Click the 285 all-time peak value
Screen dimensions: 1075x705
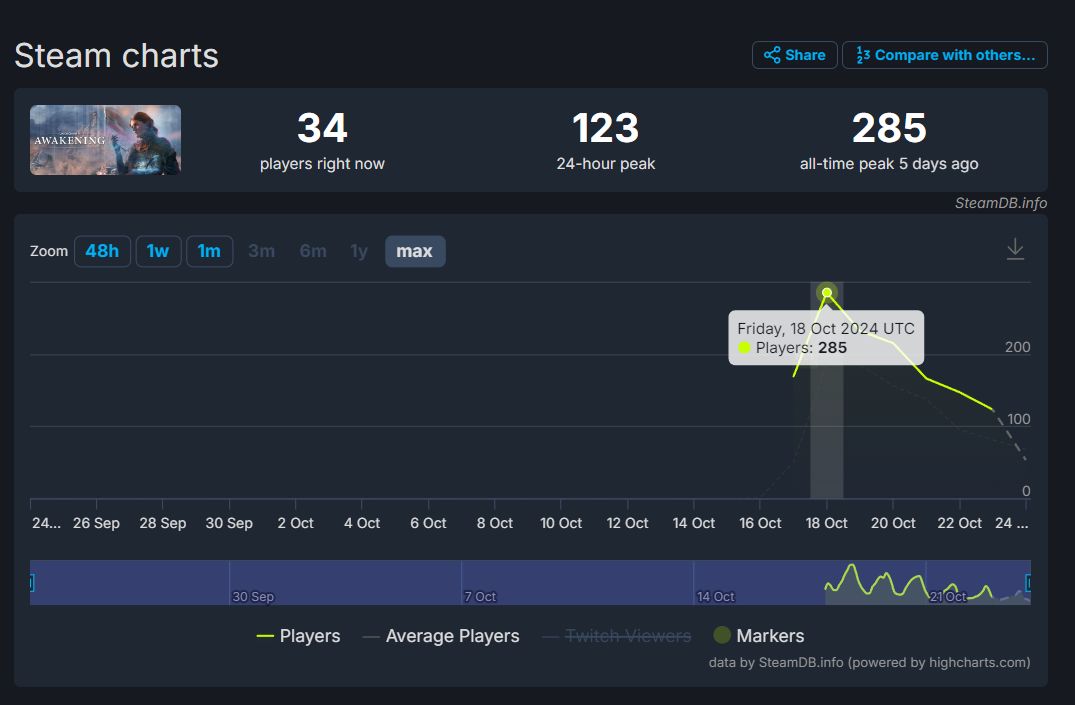[889, 128]
